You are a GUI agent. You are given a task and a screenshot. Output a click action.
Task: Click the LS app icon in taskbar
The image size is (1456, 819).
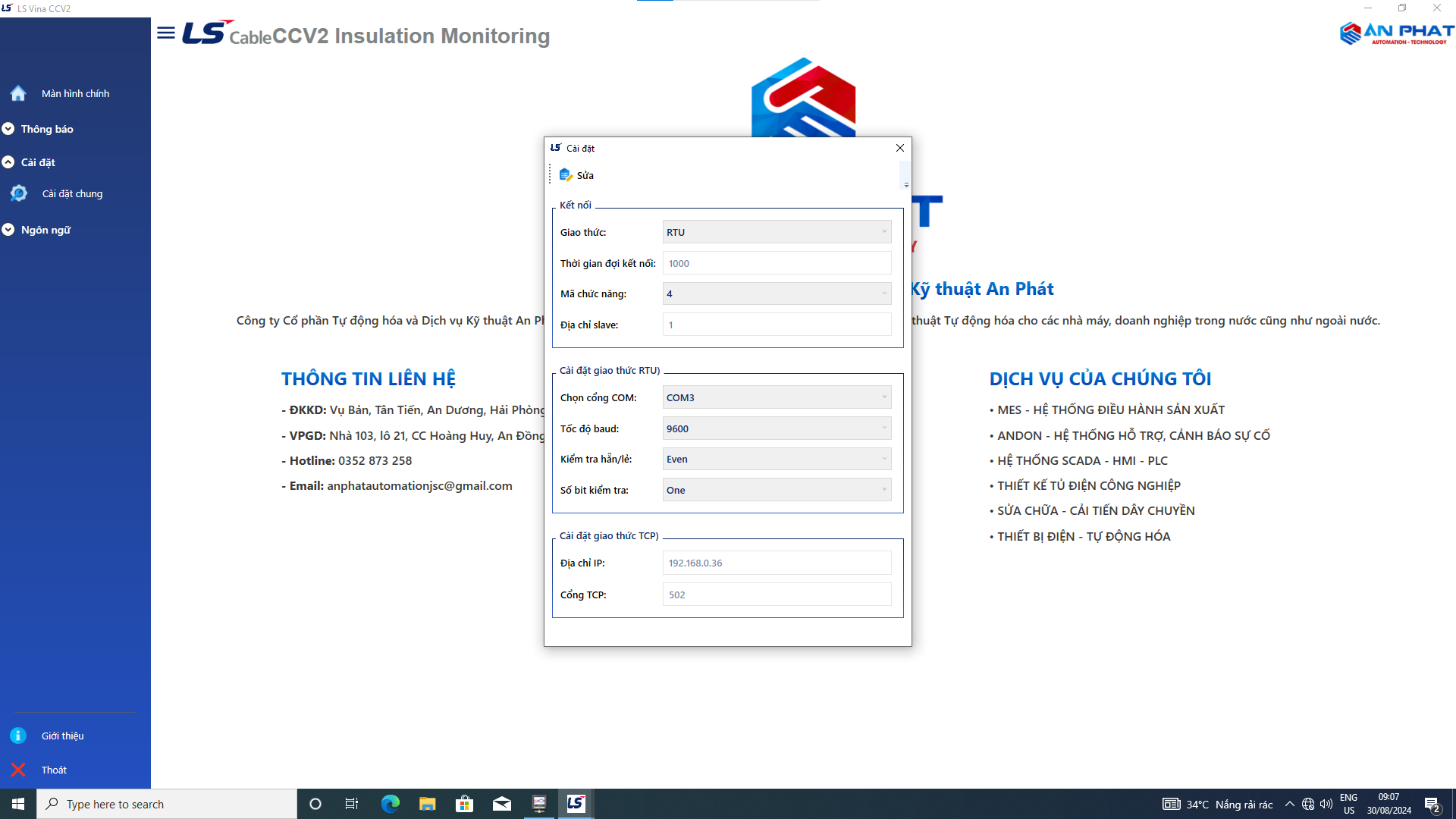576,804
